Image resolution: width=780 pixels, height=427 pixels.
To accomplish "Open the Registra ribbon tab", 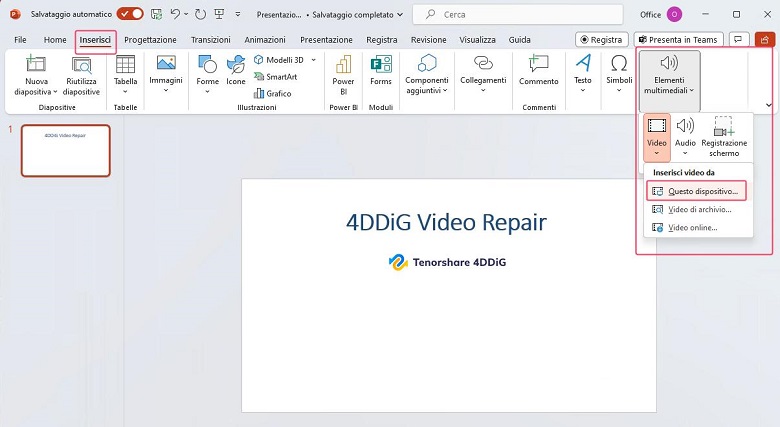I will click(x=382, y=40).
